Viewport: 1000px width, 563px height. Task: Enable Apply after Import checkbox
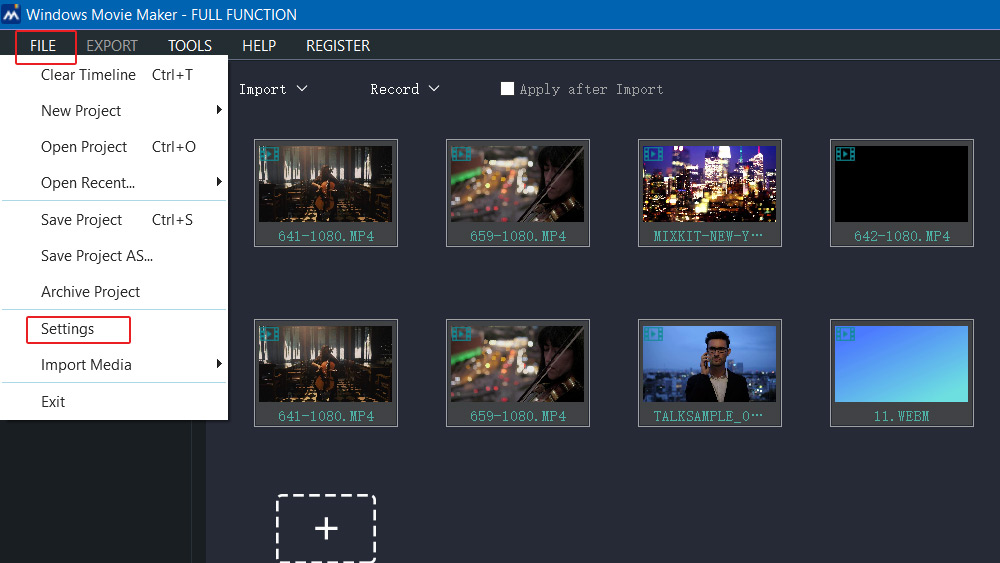(507, 89)
